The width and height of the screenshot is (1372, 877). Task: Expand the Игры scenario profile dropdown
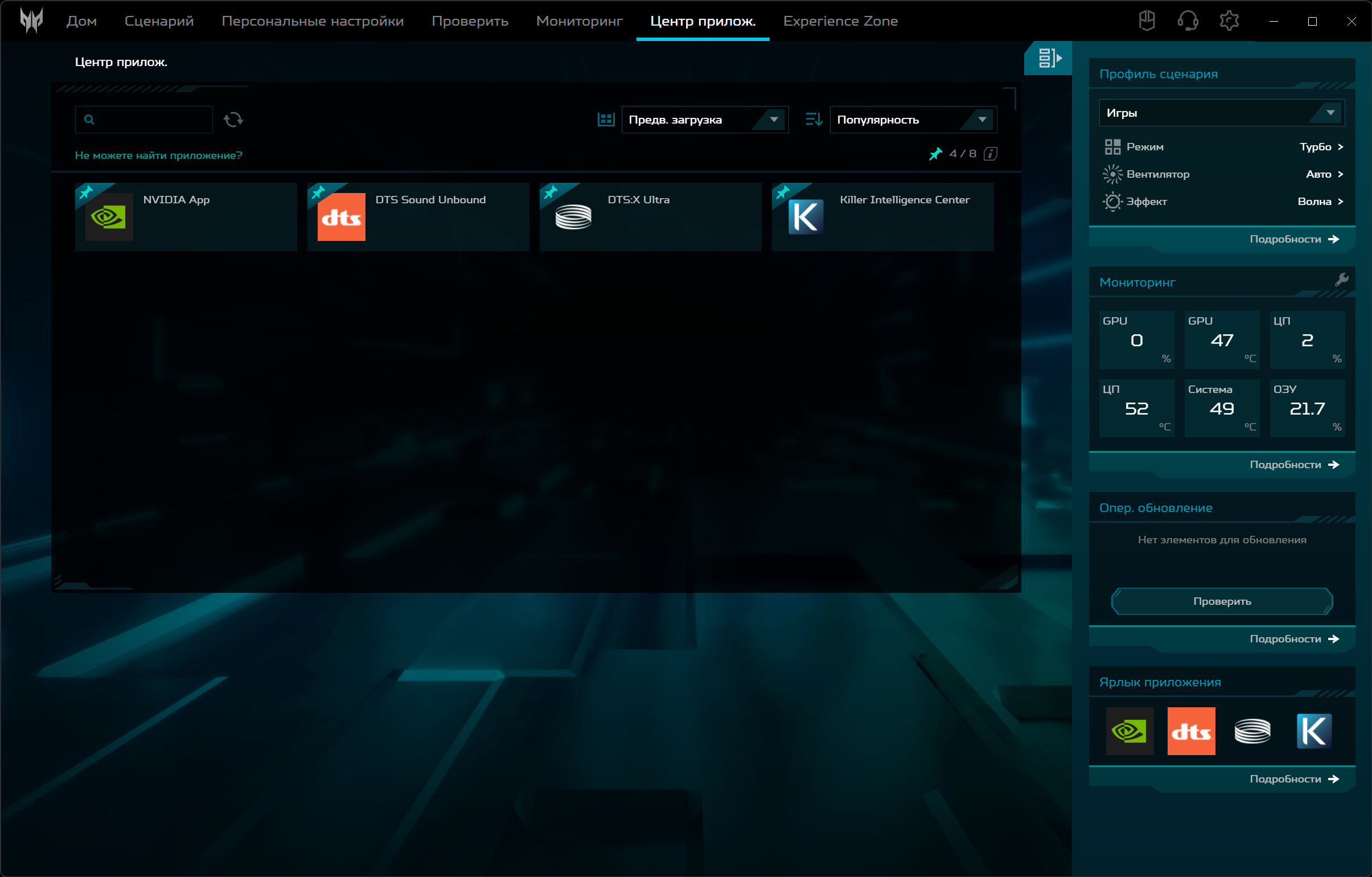[x=1222, y=113]
